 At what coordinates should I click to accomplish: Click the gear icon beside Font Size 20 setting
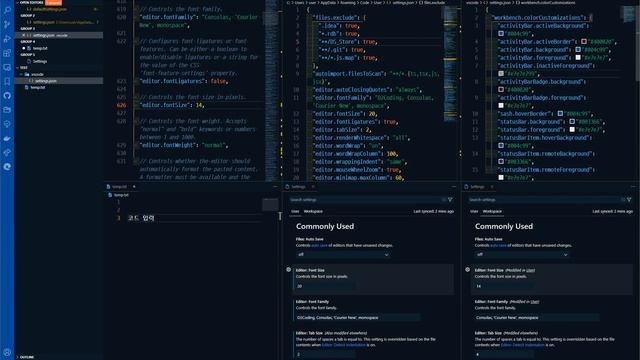289,270
